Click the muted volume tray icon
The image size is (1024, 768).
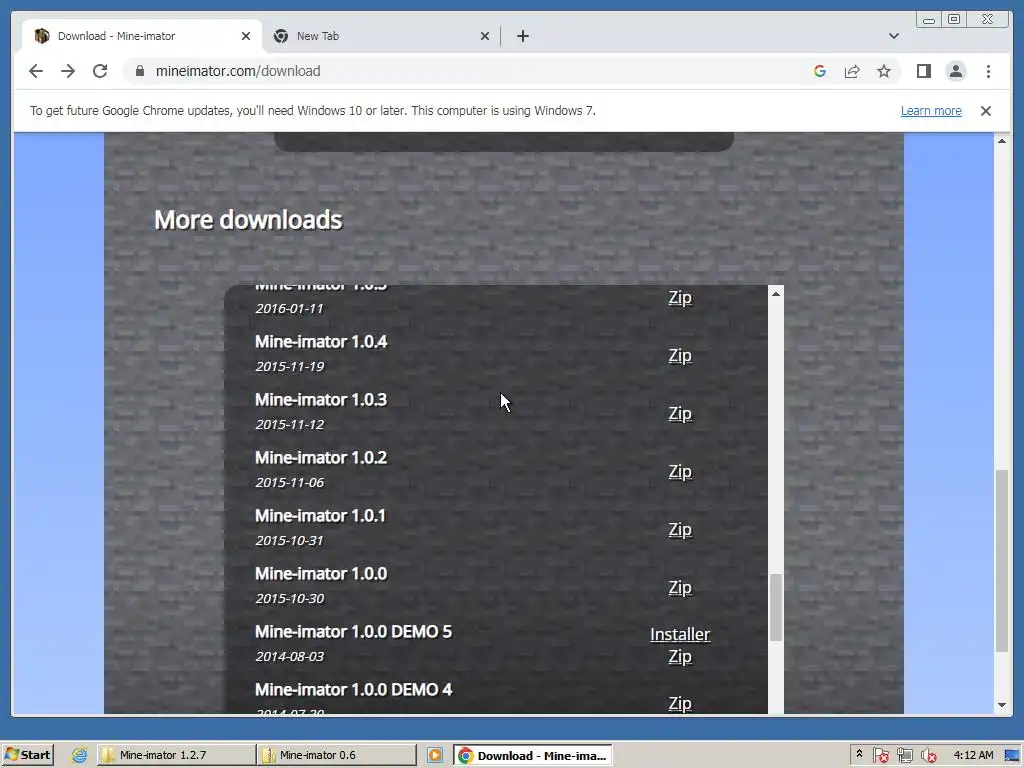click(928, 756)
